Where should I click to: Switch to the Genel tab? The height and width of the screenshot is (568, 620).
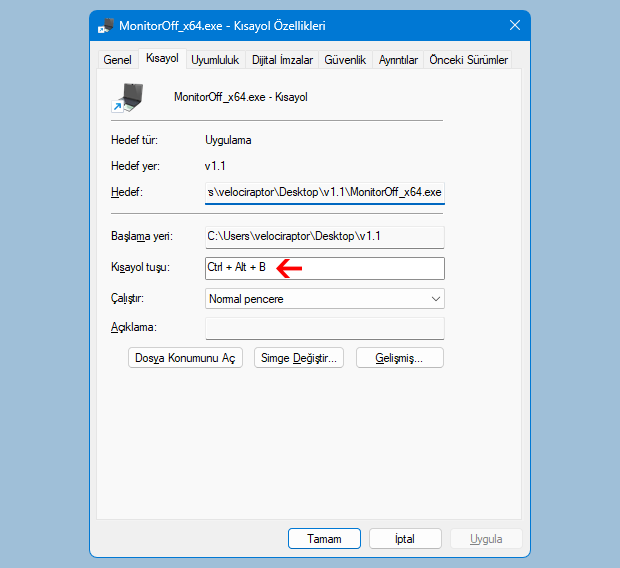click(117, 60)
